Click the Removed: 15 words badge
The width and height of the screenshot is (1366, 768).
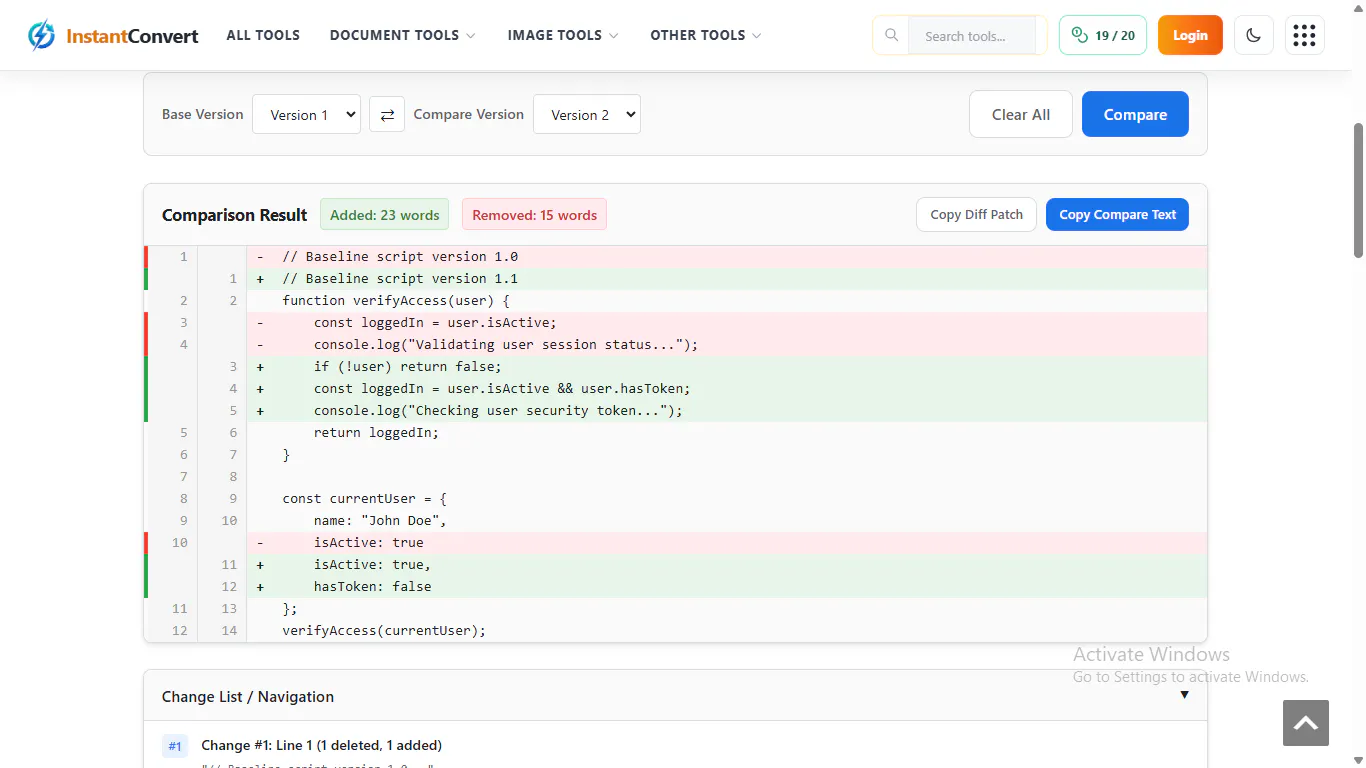tap(534, 215)
